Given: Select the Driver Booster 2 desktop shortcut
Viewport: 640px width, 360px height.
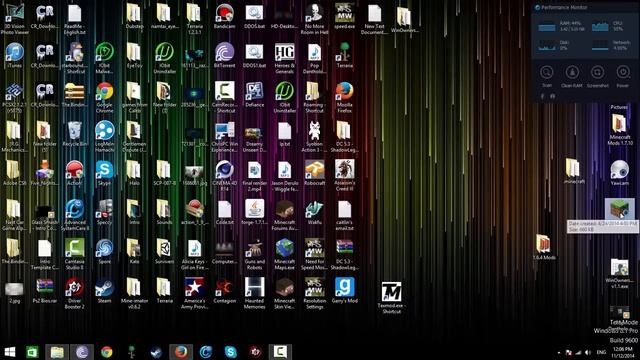Looking at the screenshot, I should (75, 293).
